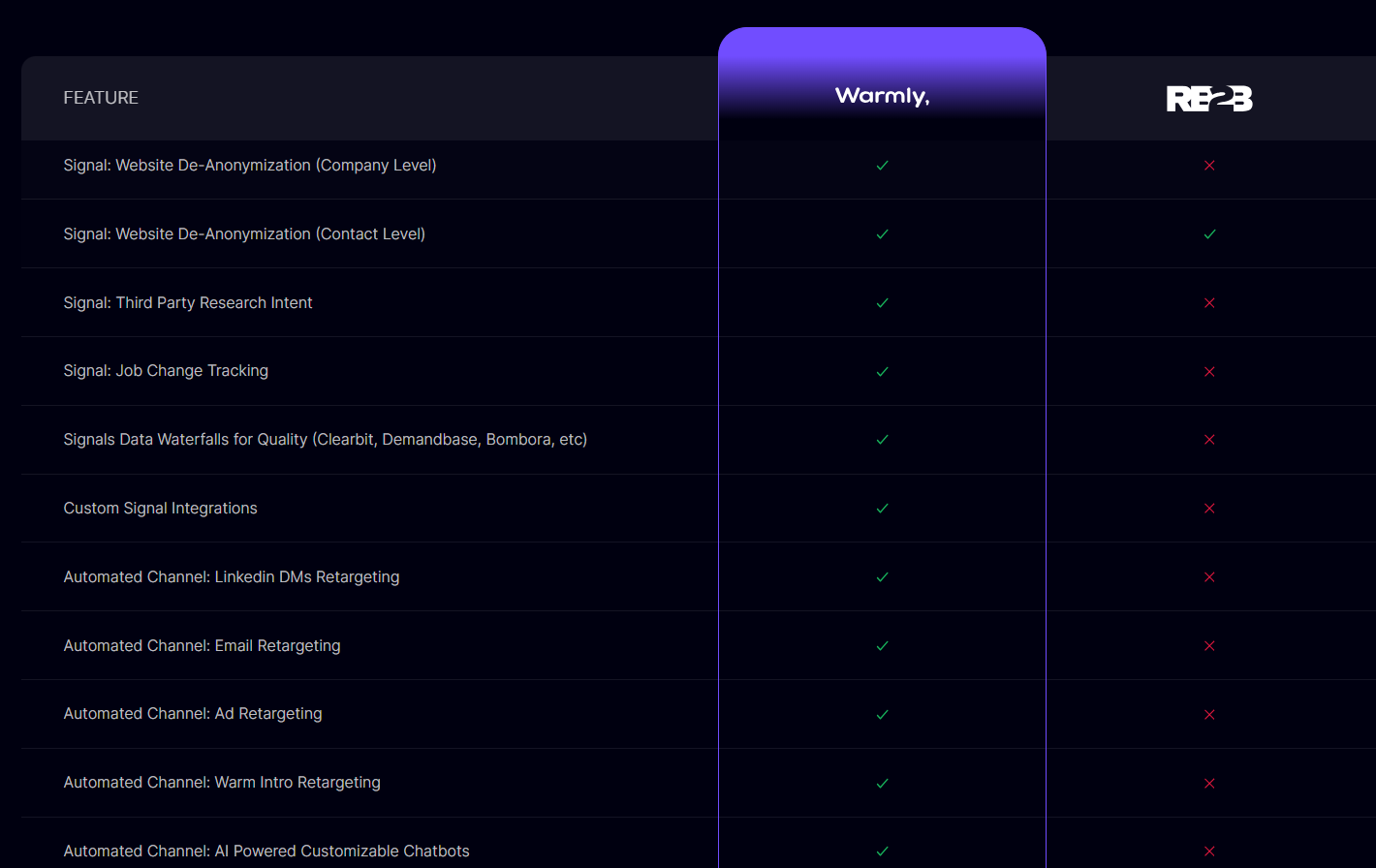Click RB2B green checkmark for Contact Level De-Anonymization
The image size is (1376, 868).
pos(1209,234)
